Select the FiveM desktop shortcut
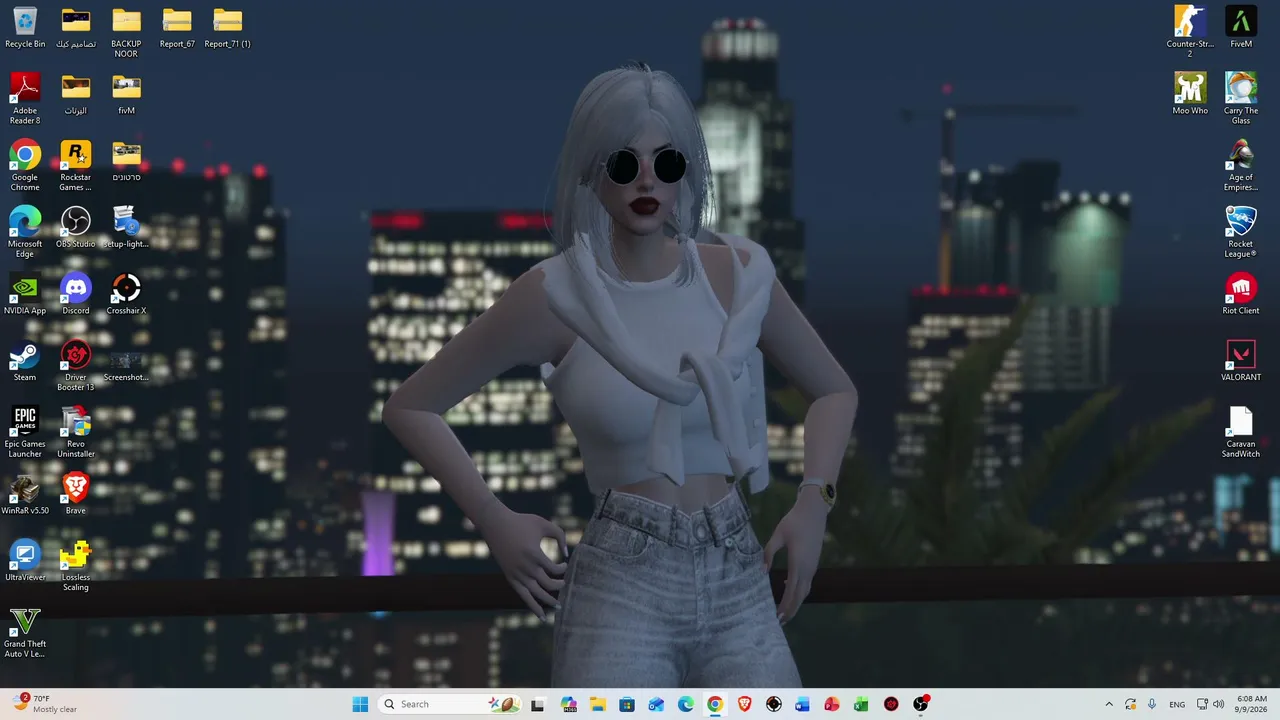 tap(1241, 28)
